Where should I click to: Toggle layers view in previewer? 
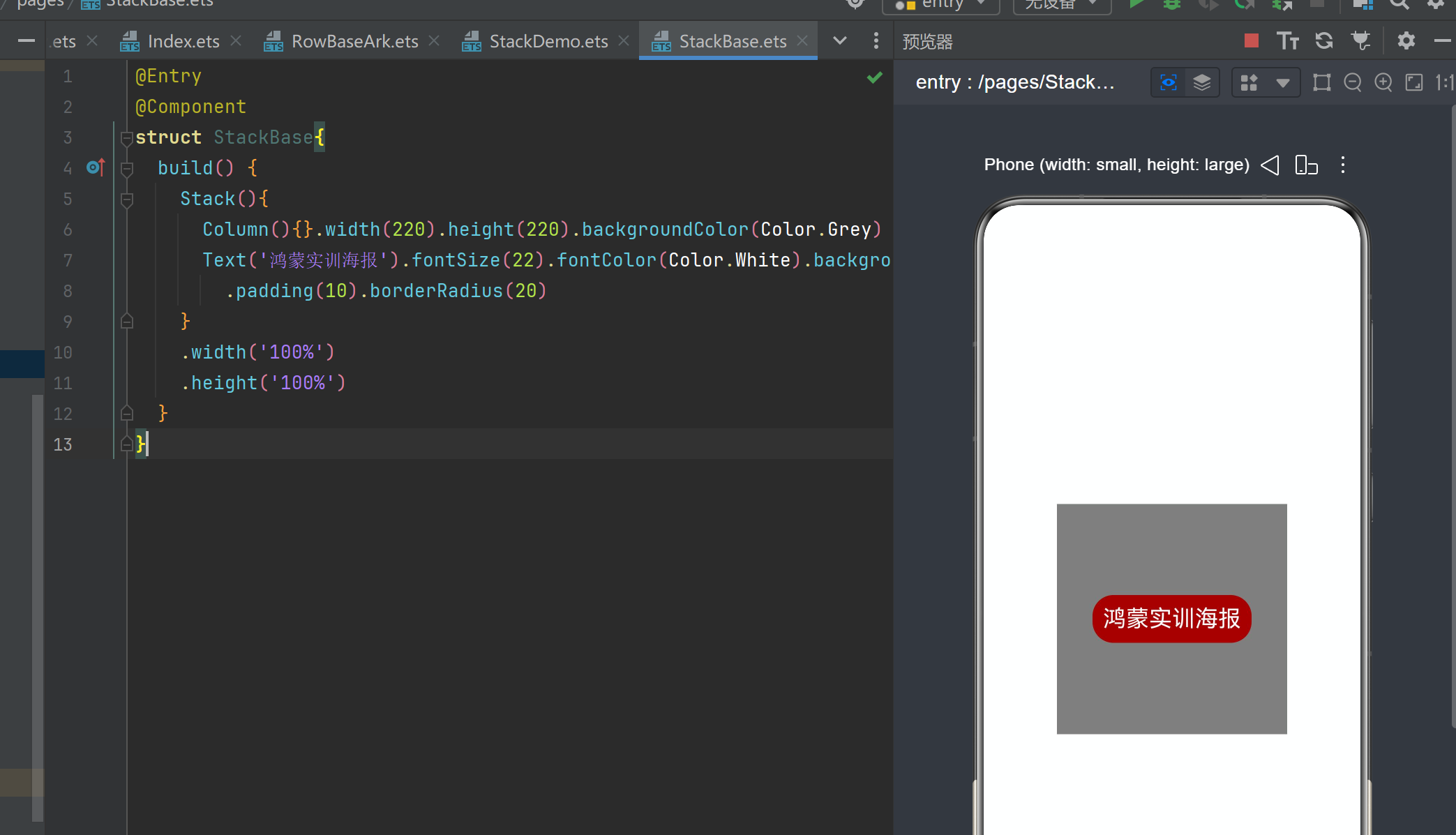tap(1202, 82)
